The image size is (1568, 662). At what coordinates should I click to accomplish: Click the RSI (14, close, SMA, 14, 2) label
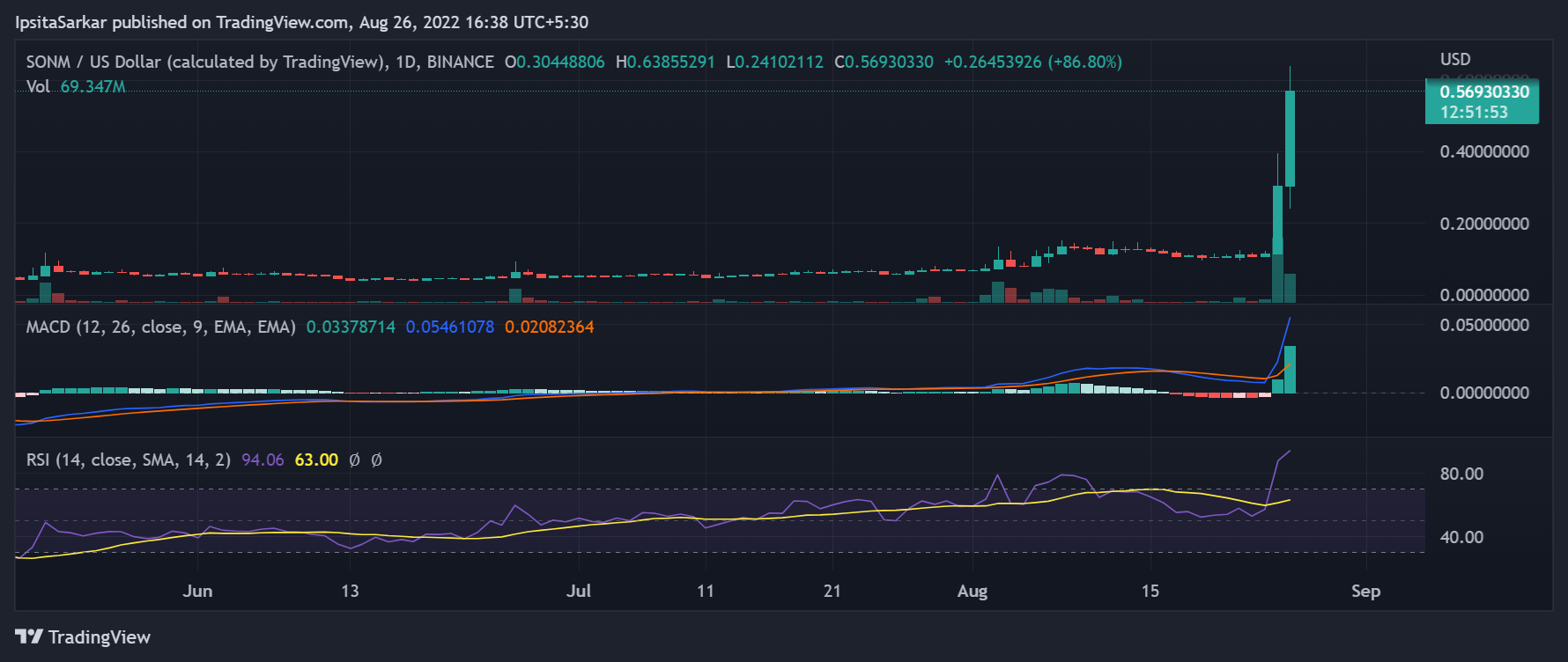pos(129,460)
